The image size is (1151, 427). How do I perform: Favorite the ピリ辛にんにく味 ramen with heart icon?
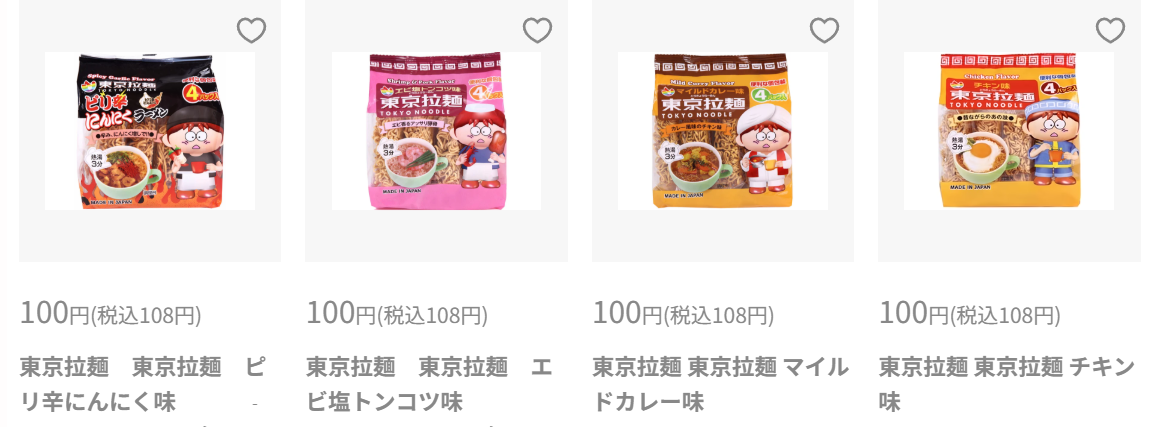(x=251, y=31)
